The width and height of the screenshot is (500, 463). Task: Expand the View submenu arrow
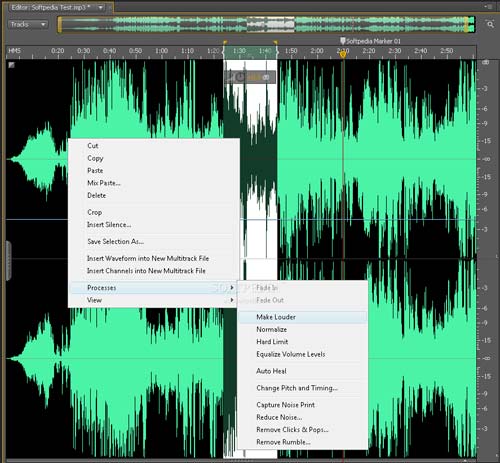click(232, 300)
